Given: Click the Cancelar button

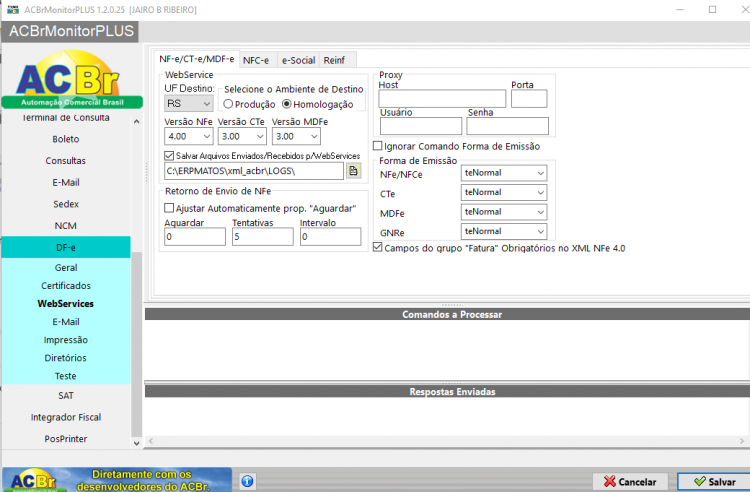Looking at the screenshot, I should coord(630,481).
